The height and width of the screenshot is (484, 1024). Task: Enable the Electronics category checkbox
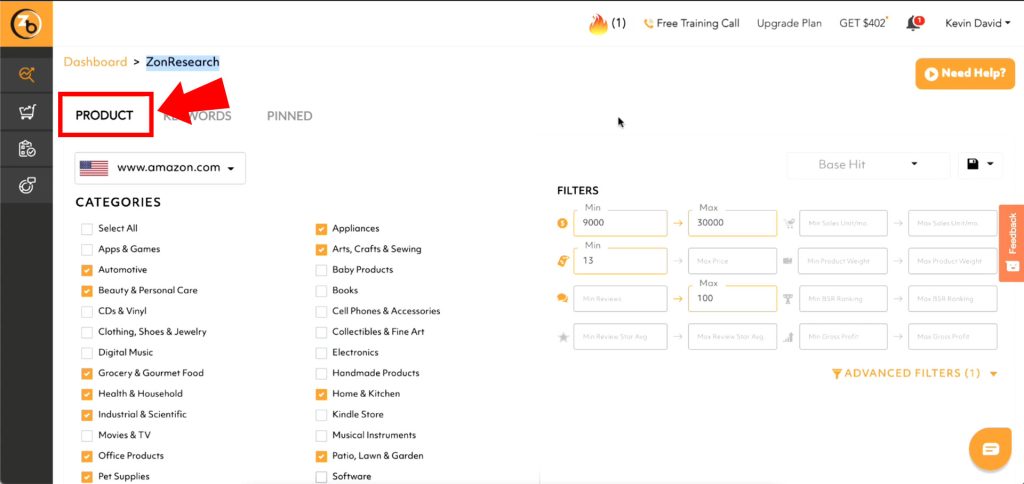pos(321,353)
